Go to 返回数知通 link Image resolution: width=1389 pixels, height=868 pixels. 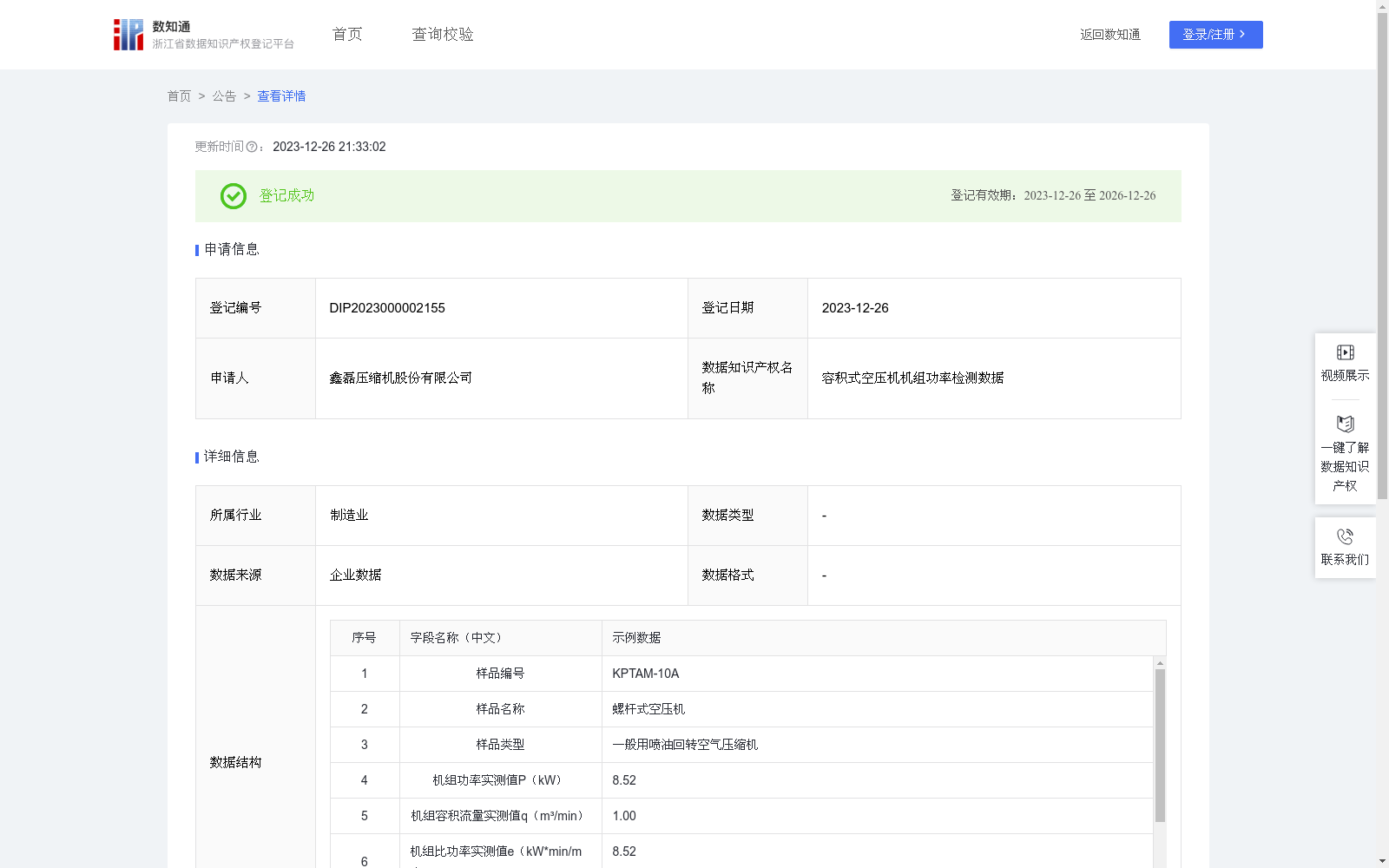tap(1110, 35)
